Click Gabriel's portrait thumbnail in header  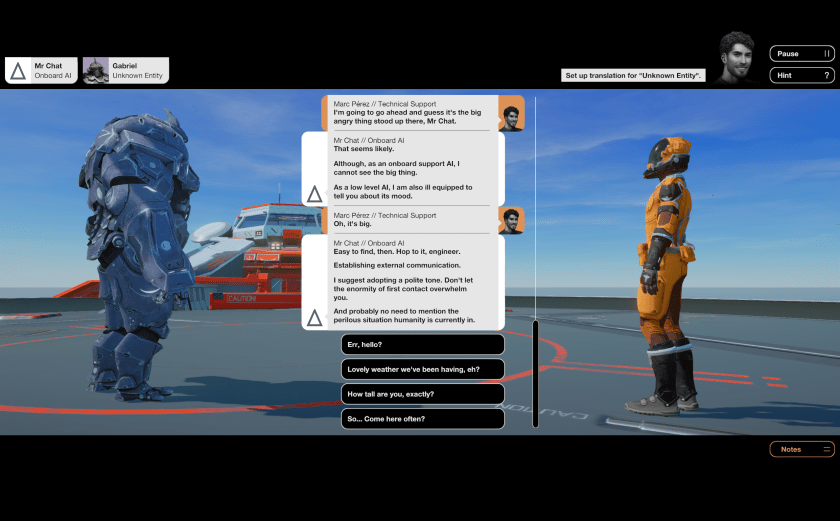click(x=96, y=71)
